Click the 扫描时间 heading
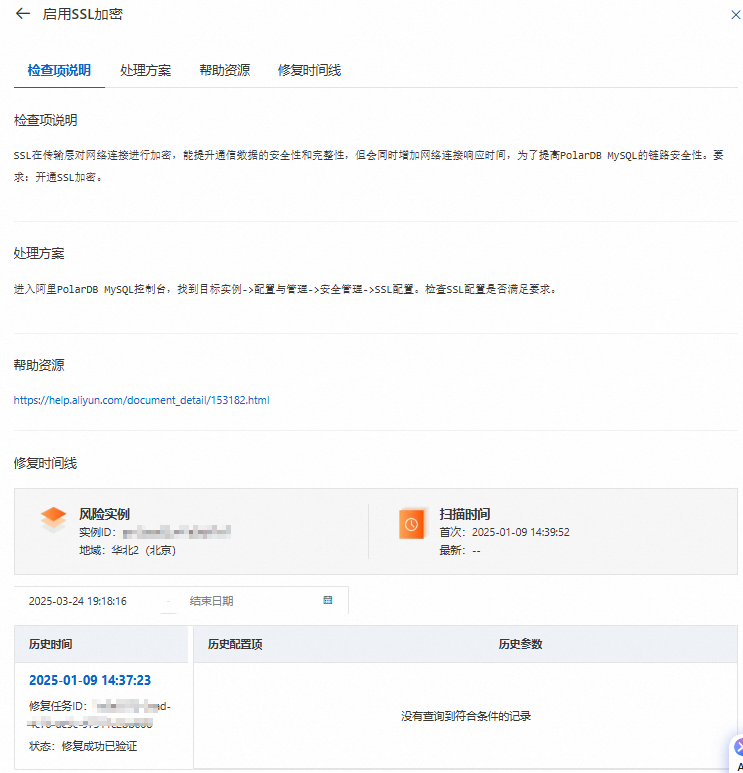Image resolution: width=743 pixels, height=773 pixels. pos(464,514)
